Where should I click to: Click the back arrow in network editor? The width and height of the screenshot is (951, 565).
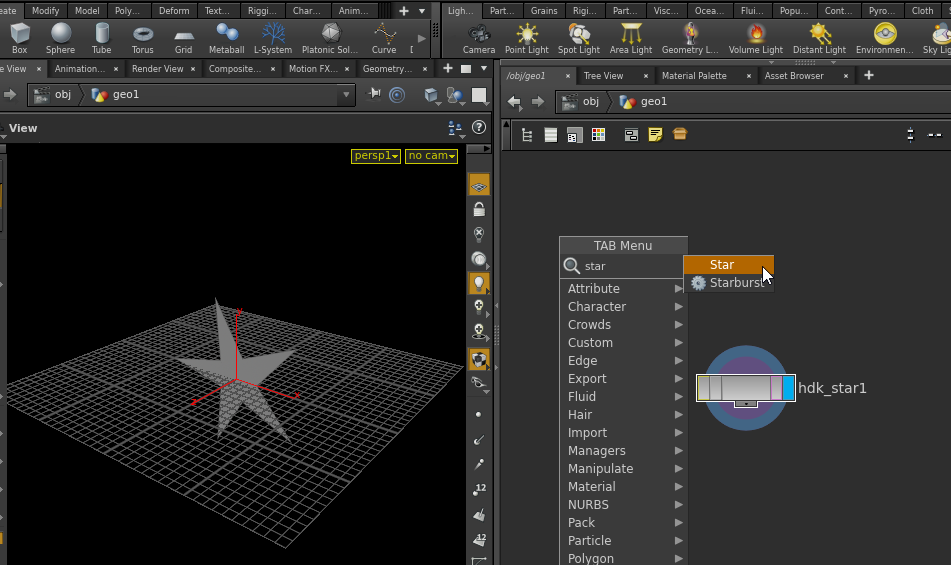click(x=515, y=102)
